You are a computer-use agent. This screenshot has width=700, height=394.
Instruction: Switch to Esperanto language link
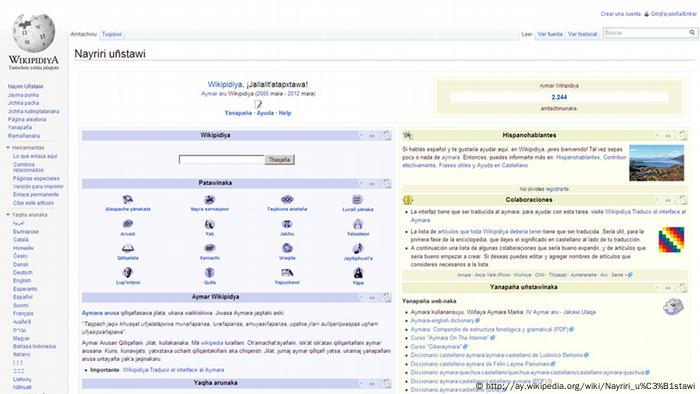[25, 289]
